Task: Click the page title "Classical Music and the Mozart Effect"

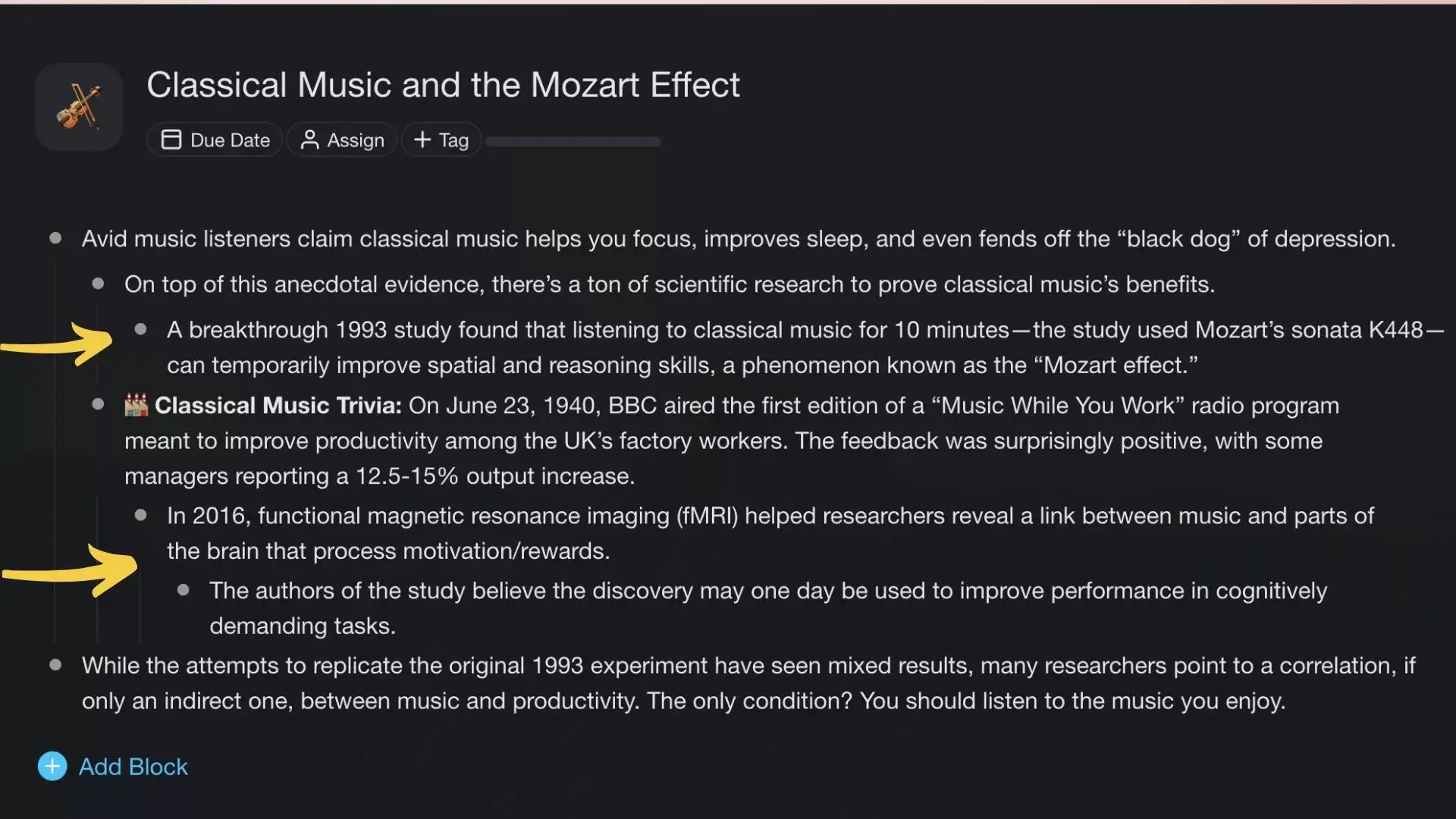Action: click(x=443, y=85)
